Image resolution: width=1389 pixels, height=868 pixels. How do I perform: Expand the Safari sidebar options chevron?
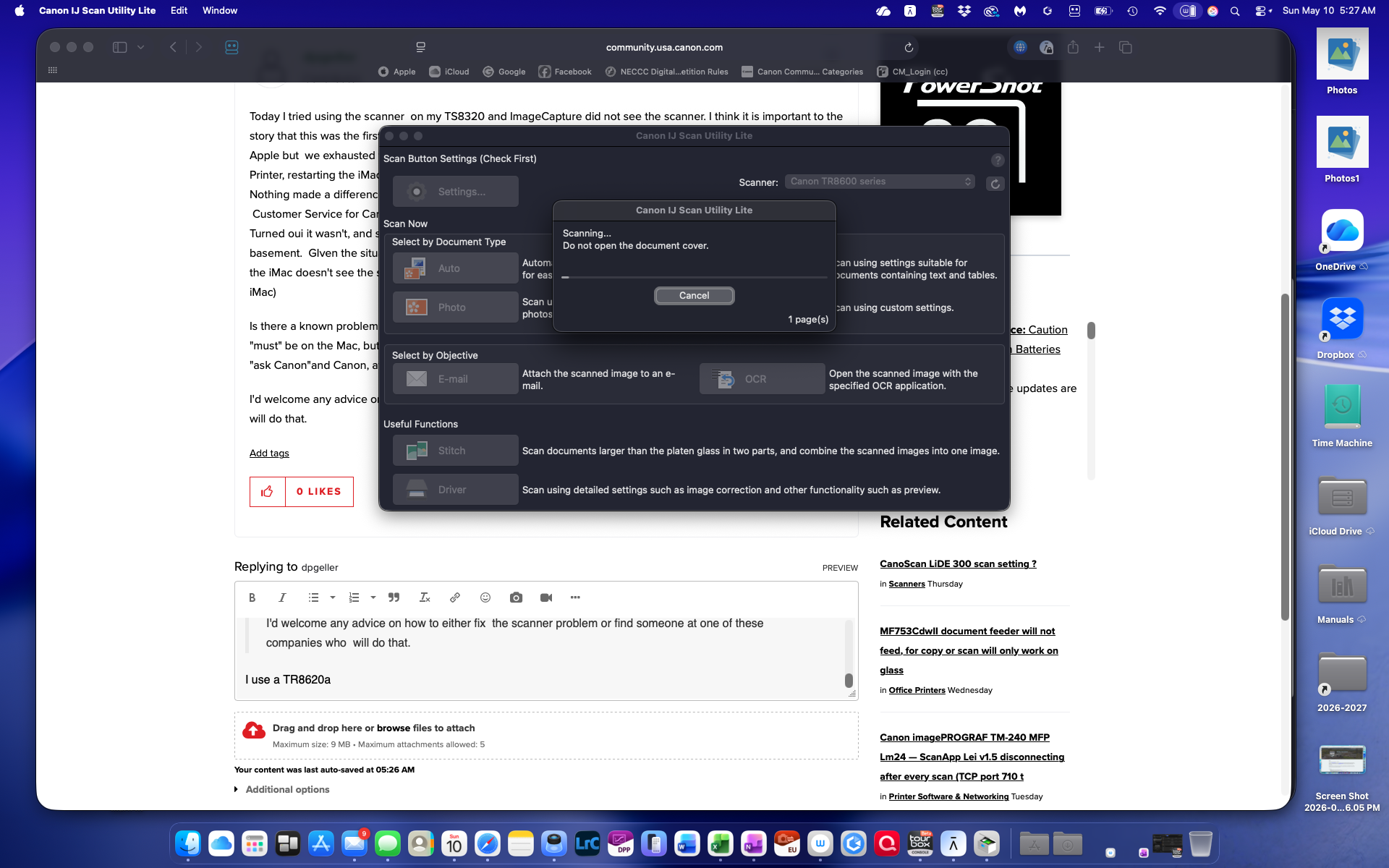(x=140, y=47)
